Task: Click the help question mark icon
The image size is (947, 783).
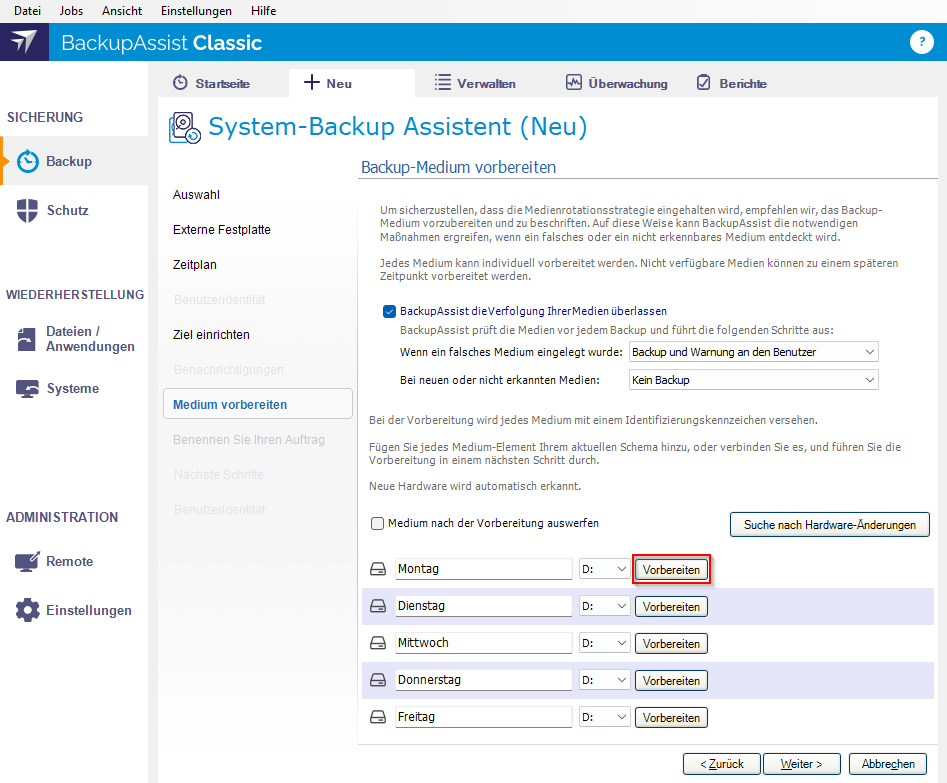Action: [921, 42]
